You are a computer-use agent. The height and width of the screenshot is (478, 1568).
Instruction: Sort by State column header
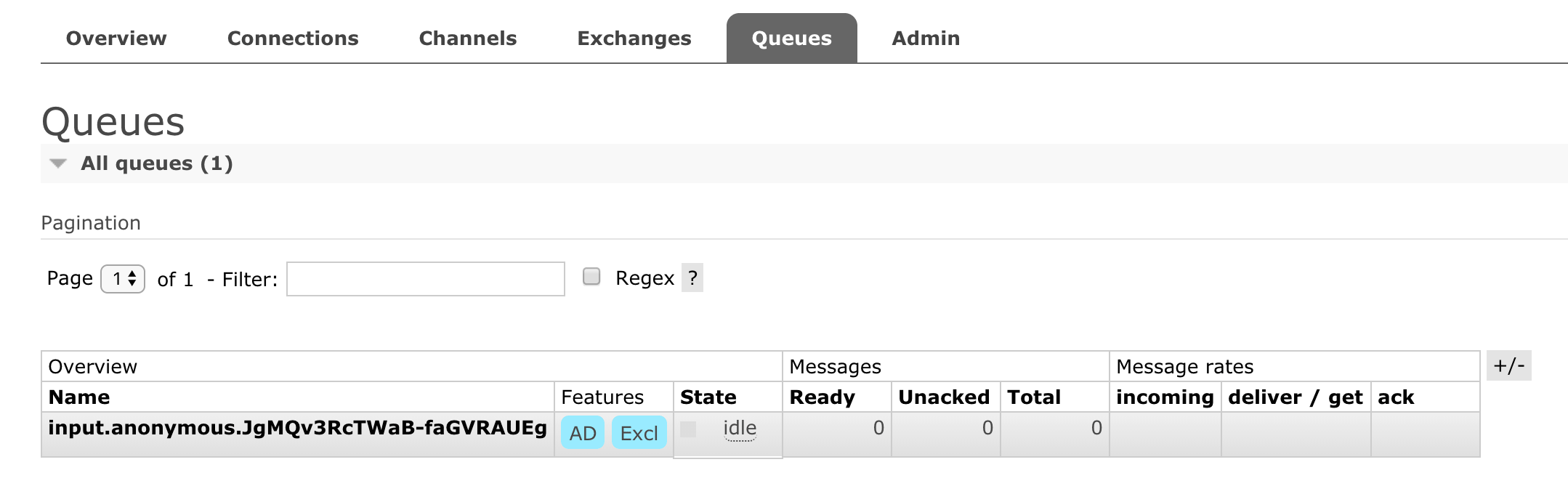click(x=708, y=397)
